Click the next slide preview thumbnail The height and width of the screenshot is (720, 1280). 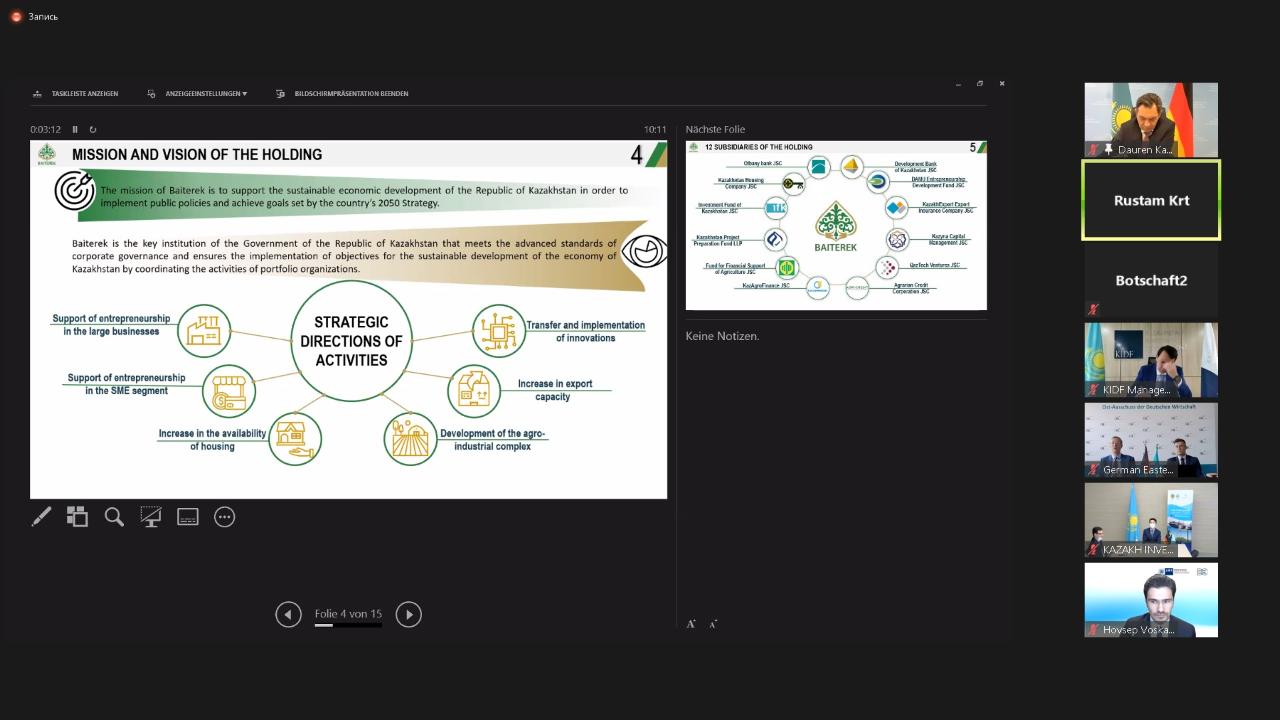(836, 225)
